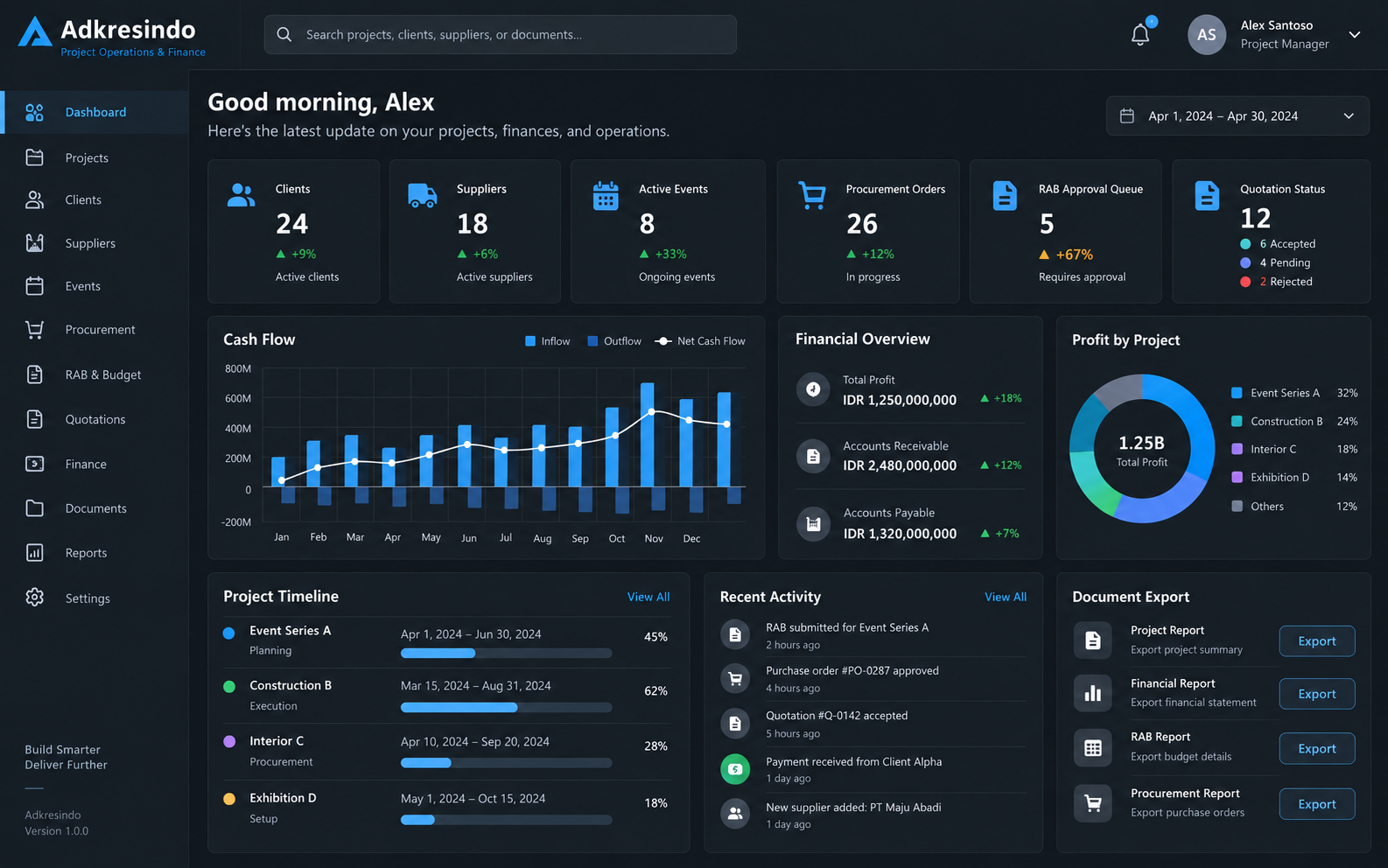Export the Project Report

[x=1317, y=641]
